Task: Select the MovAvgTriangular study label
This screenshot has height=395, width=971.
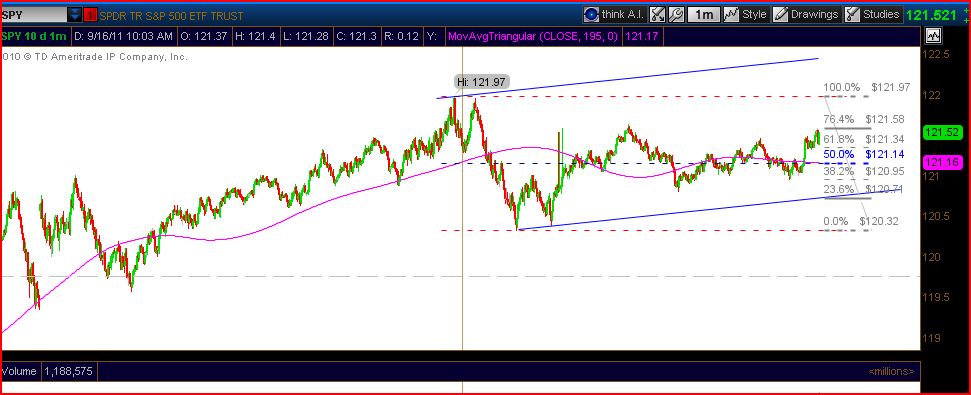Action: tap(533, 37)
